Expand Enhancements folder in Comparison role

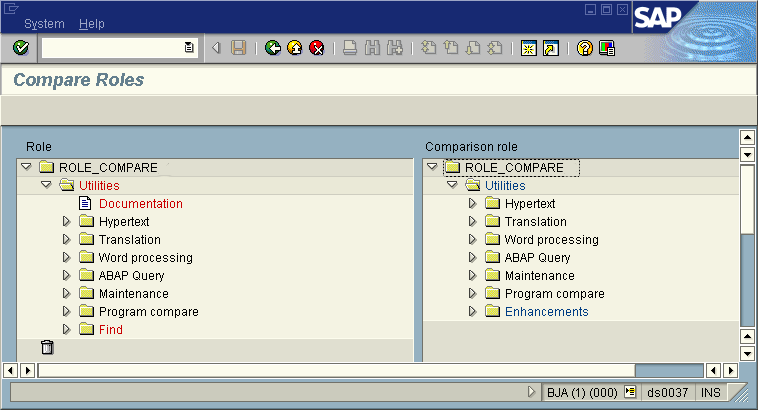[473, 312]
